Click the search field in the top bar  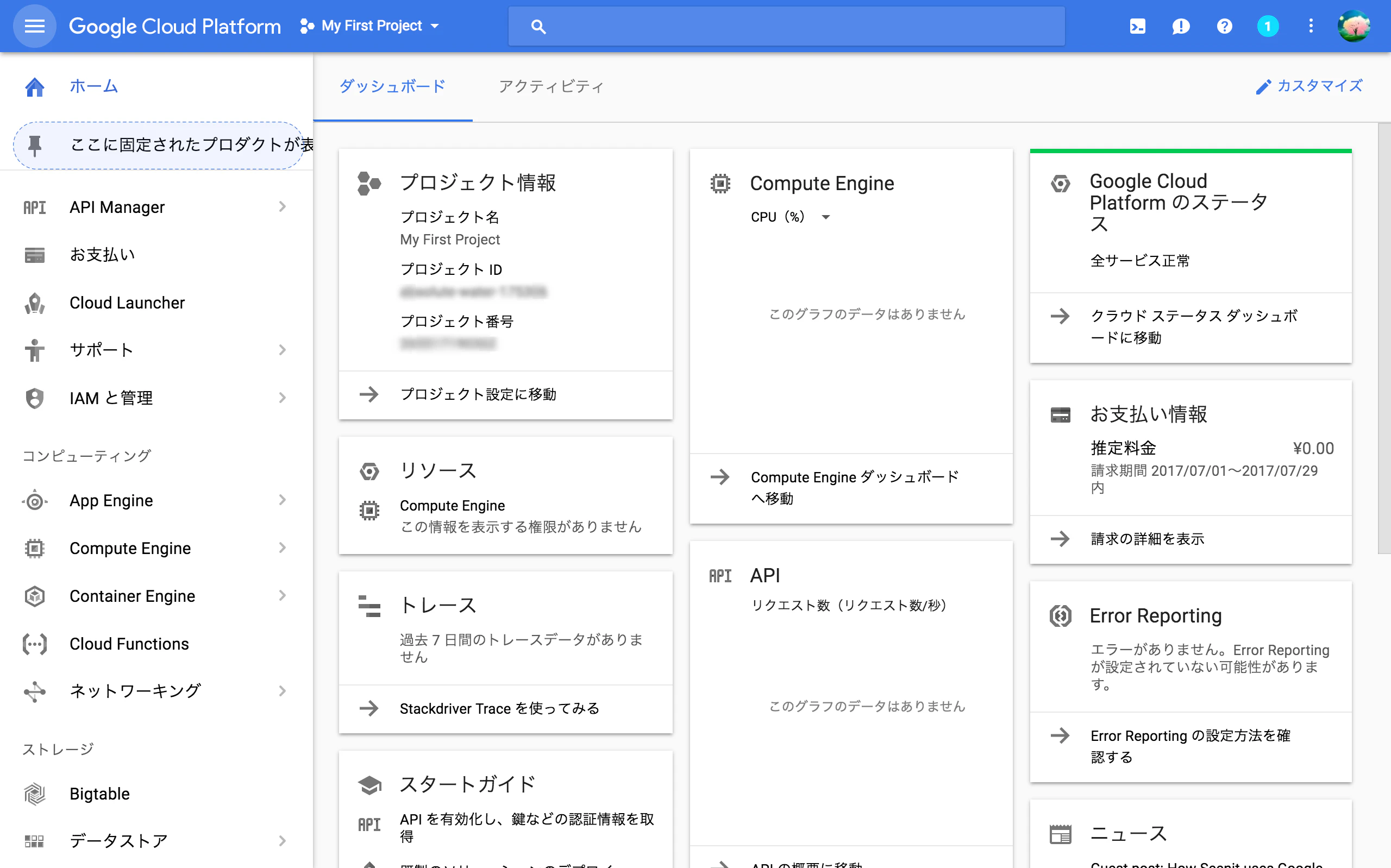[786, 26]
